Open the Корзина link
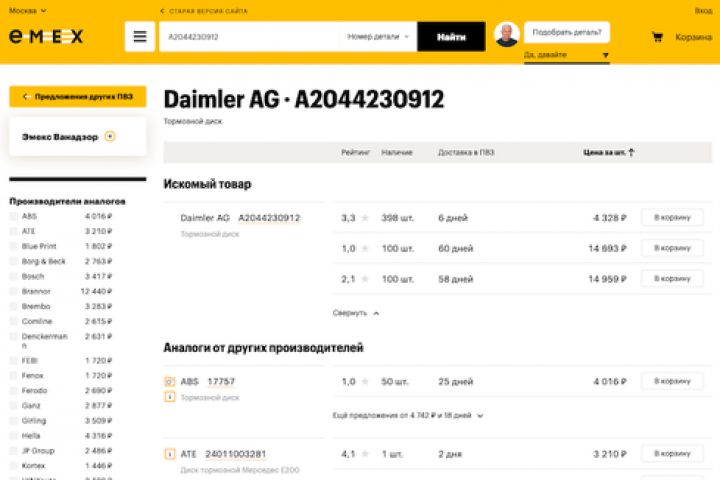The height and width of the screenshot is (480, 720). (693, 37)
